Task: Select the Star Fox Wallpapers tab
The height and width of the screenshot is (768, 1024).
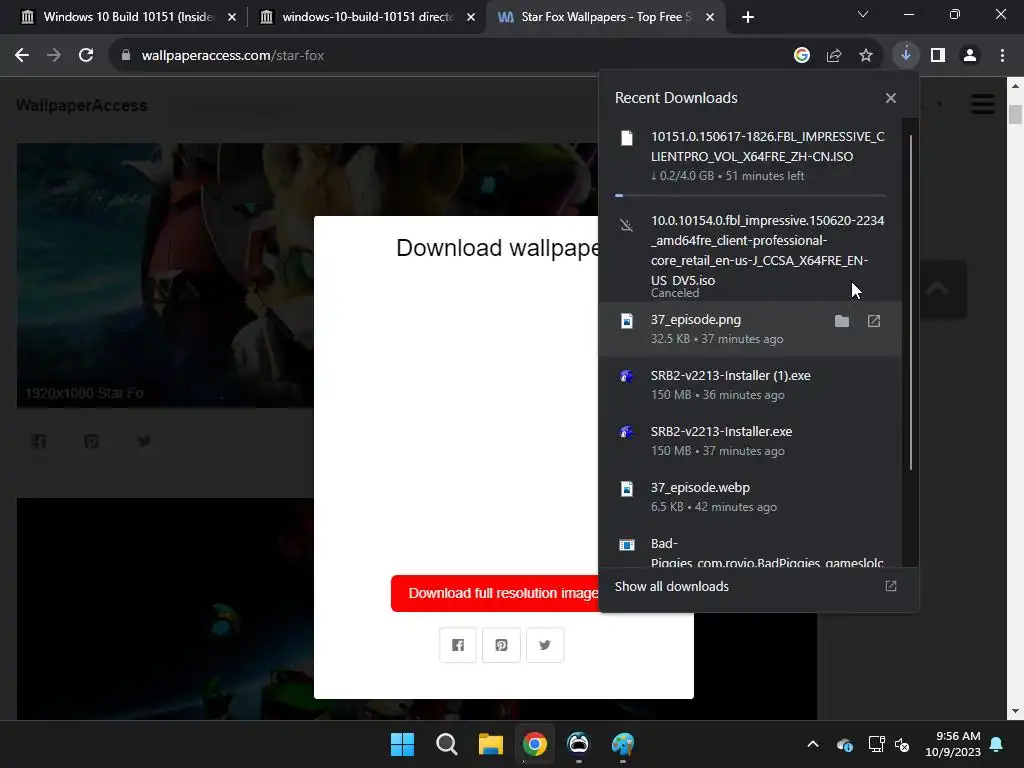Action: pos(605,17)
